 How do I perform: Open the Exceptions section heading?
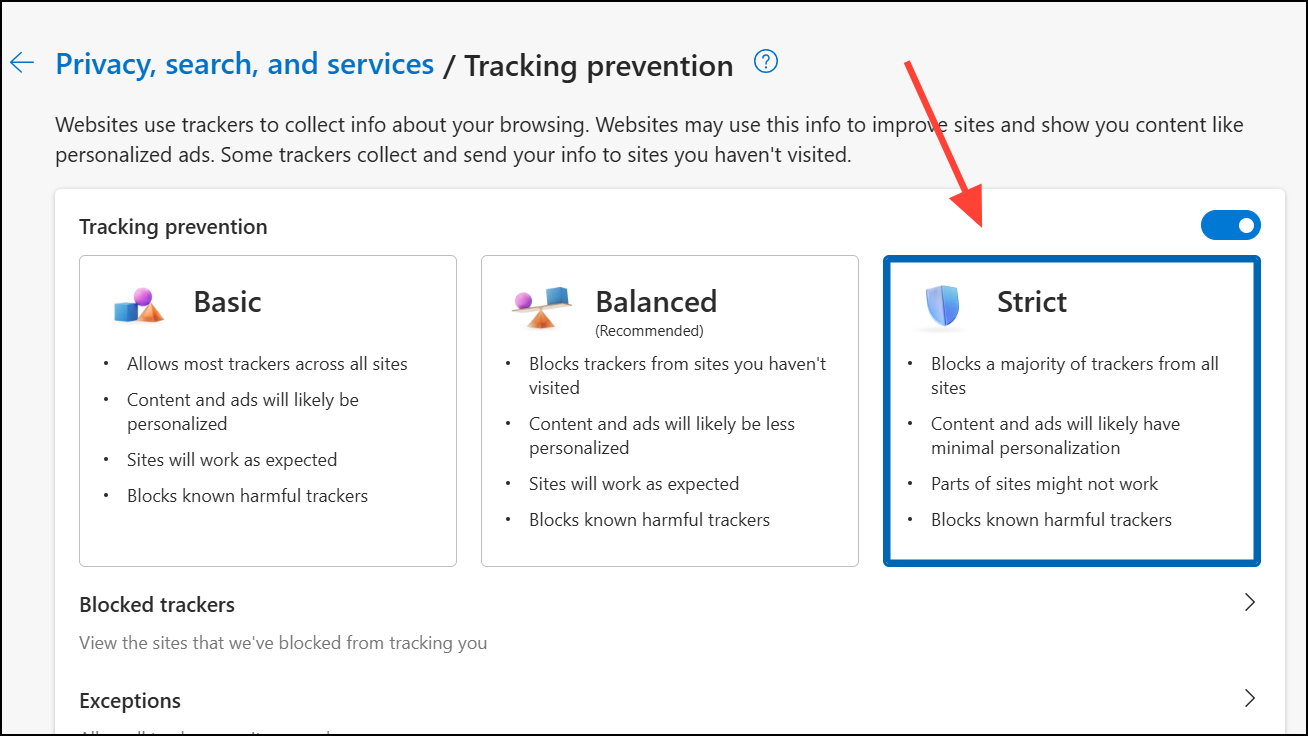point(130,701)
